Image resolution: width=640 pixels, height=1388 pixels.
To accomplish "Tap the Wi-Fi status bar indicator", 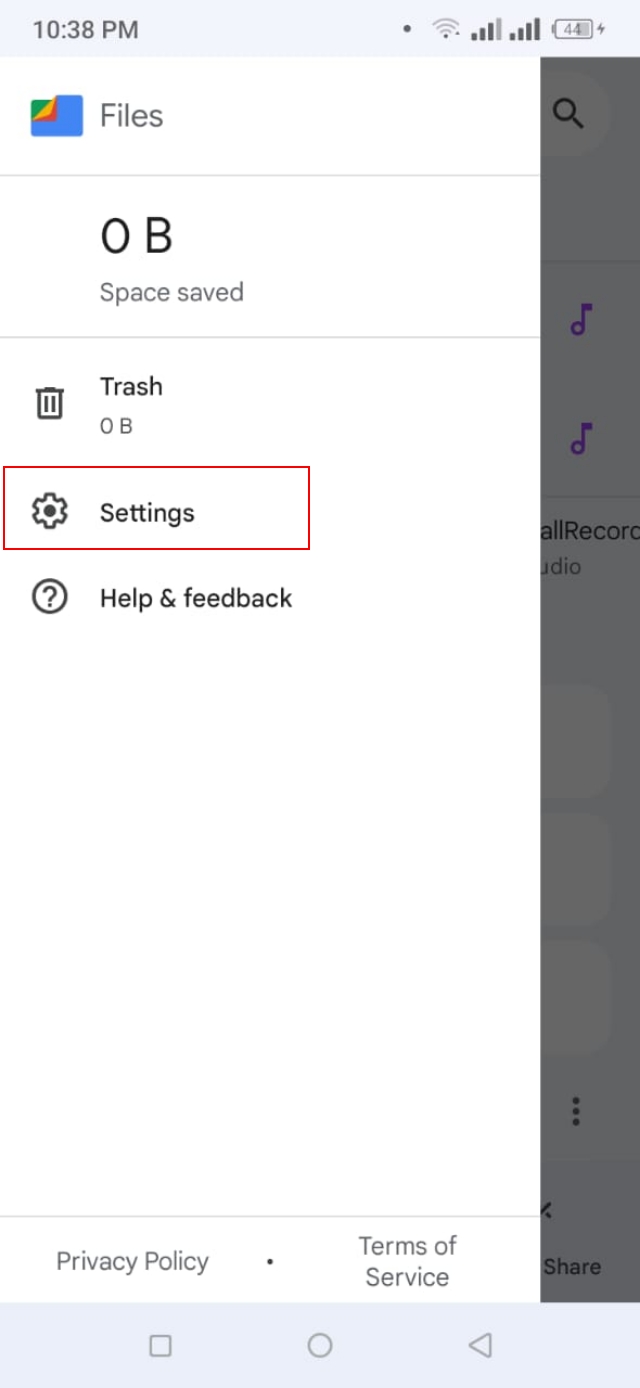I will coord(446,28).
